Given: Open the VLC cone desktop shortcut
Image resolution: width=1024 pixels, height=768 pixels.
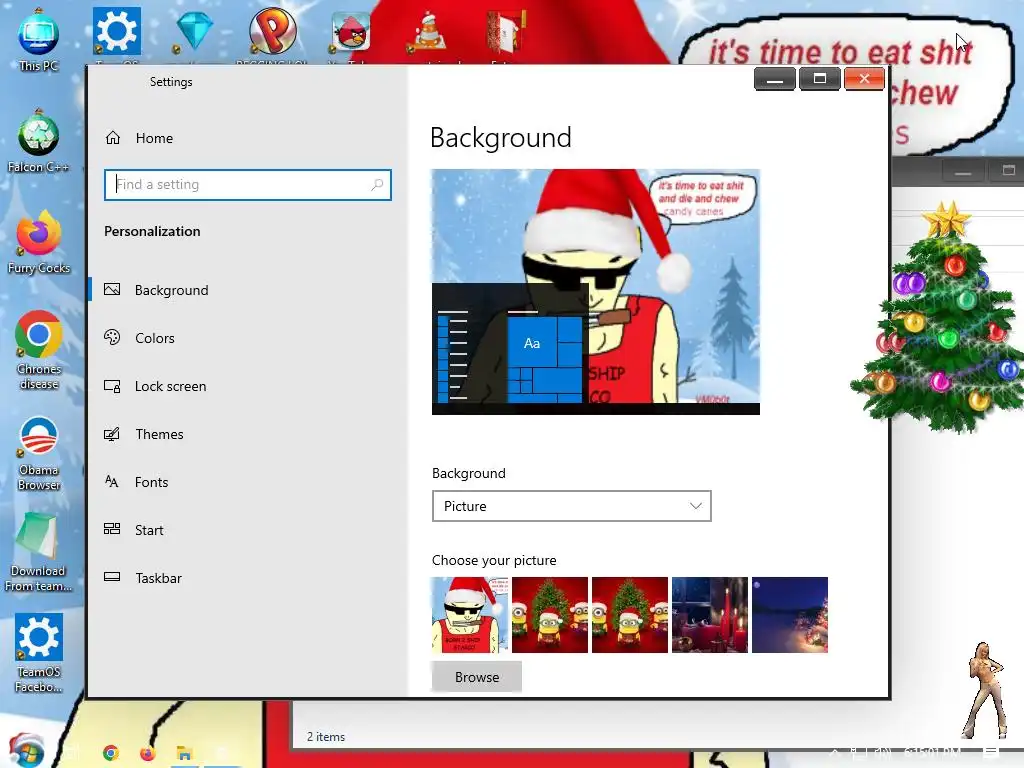Looking at the screenshot, I should (x=428, y=33).
